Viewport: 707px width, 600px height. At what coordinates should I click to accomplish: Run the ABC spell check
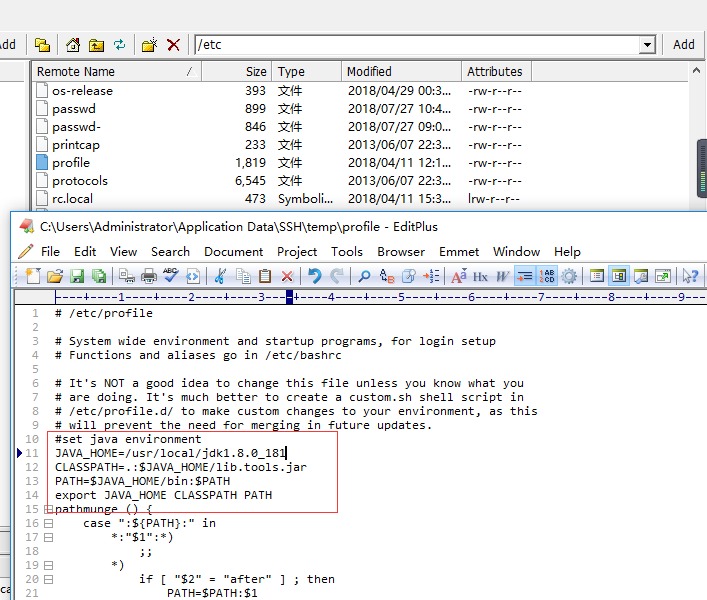(x=171, y=276)
